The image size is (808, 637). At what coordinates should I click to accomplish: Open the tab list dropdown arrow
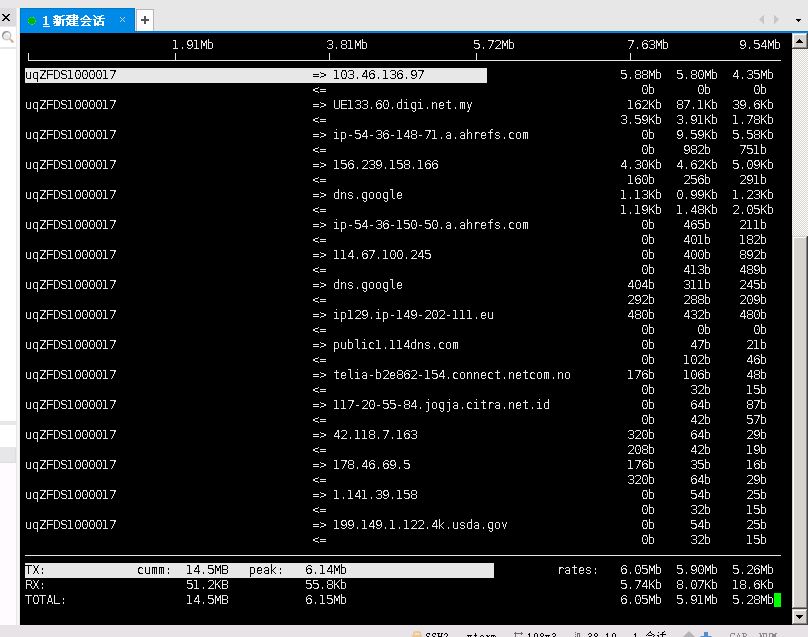[799, 20]
